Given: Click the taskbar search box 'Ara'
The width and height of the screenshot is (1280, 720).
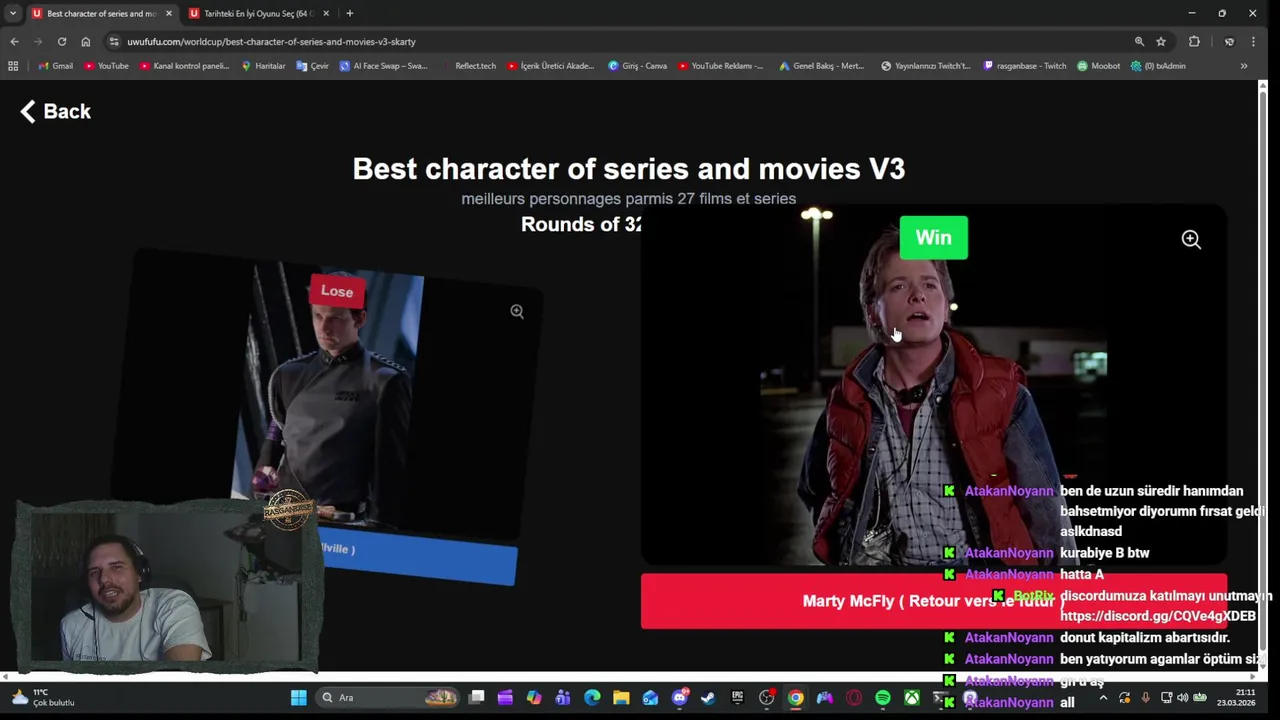Looking at the screenshot, I should point(390,698).
